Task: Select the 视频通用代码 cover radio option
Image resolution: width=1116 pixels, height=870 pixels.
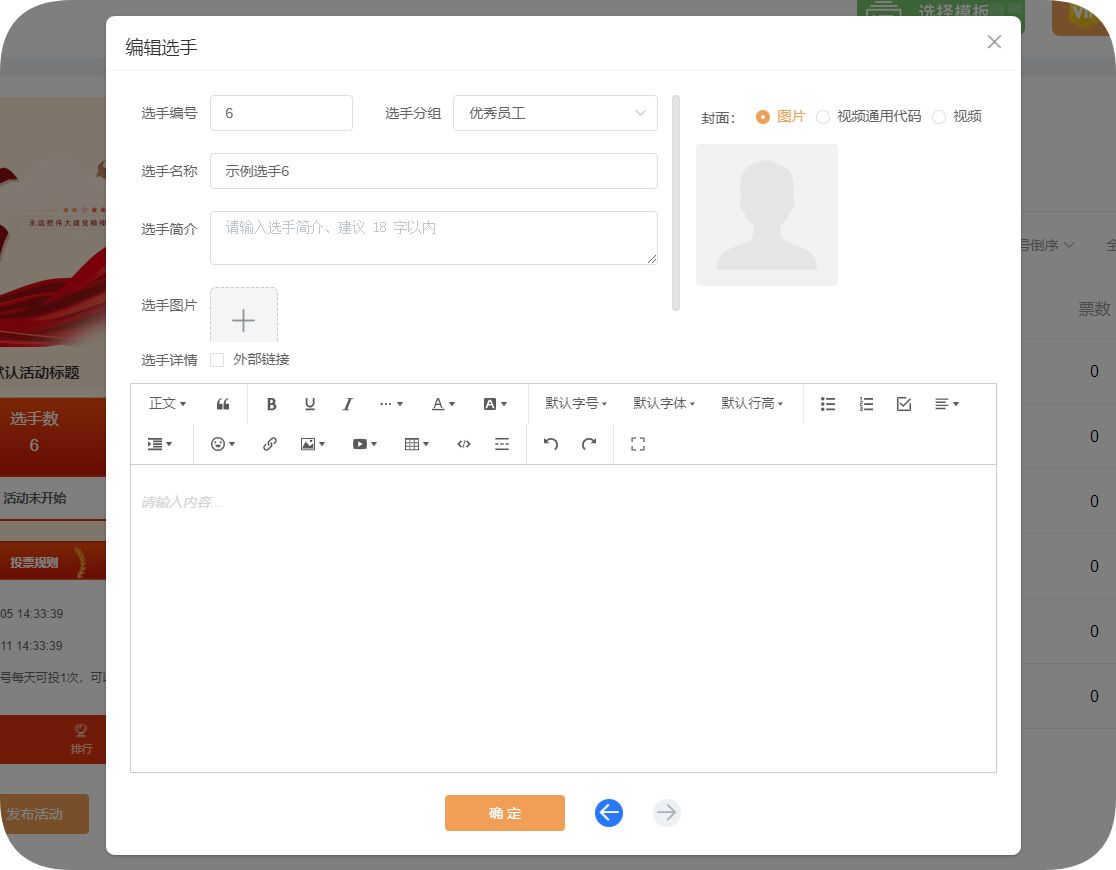Action: (x=823, y=117)
